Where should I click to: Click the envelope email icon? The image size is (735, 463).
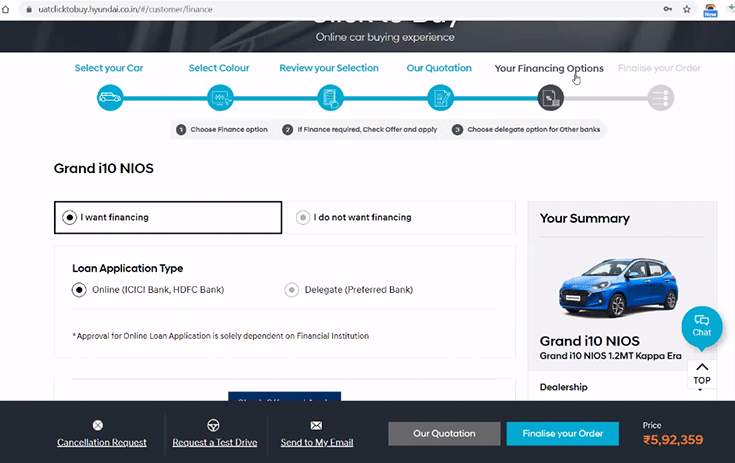point(316,426)
